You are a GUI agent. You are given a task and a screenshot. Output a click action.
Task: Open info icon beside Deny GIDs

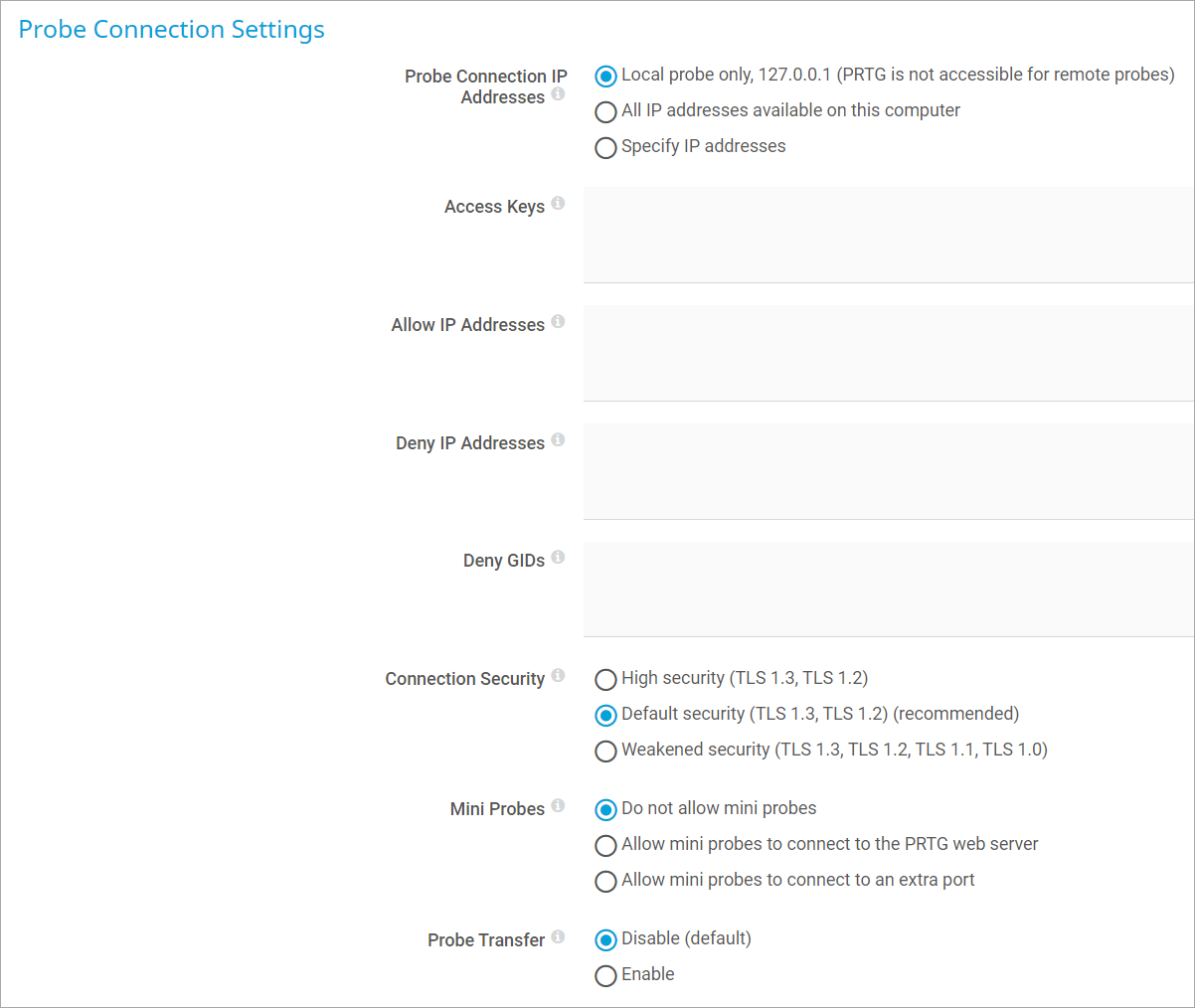coord(558,557)
